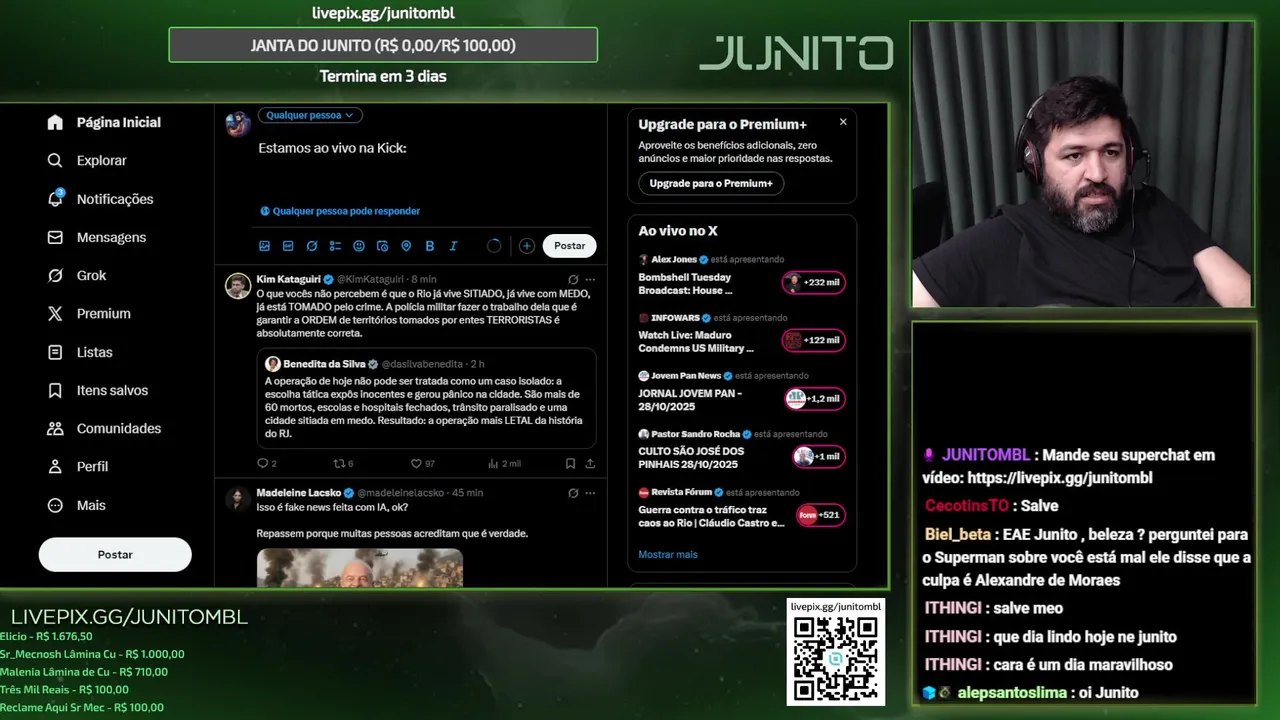1280x720 pixels.
Task: Open Notificações in sidebar
Action: (x=100, y=199)
